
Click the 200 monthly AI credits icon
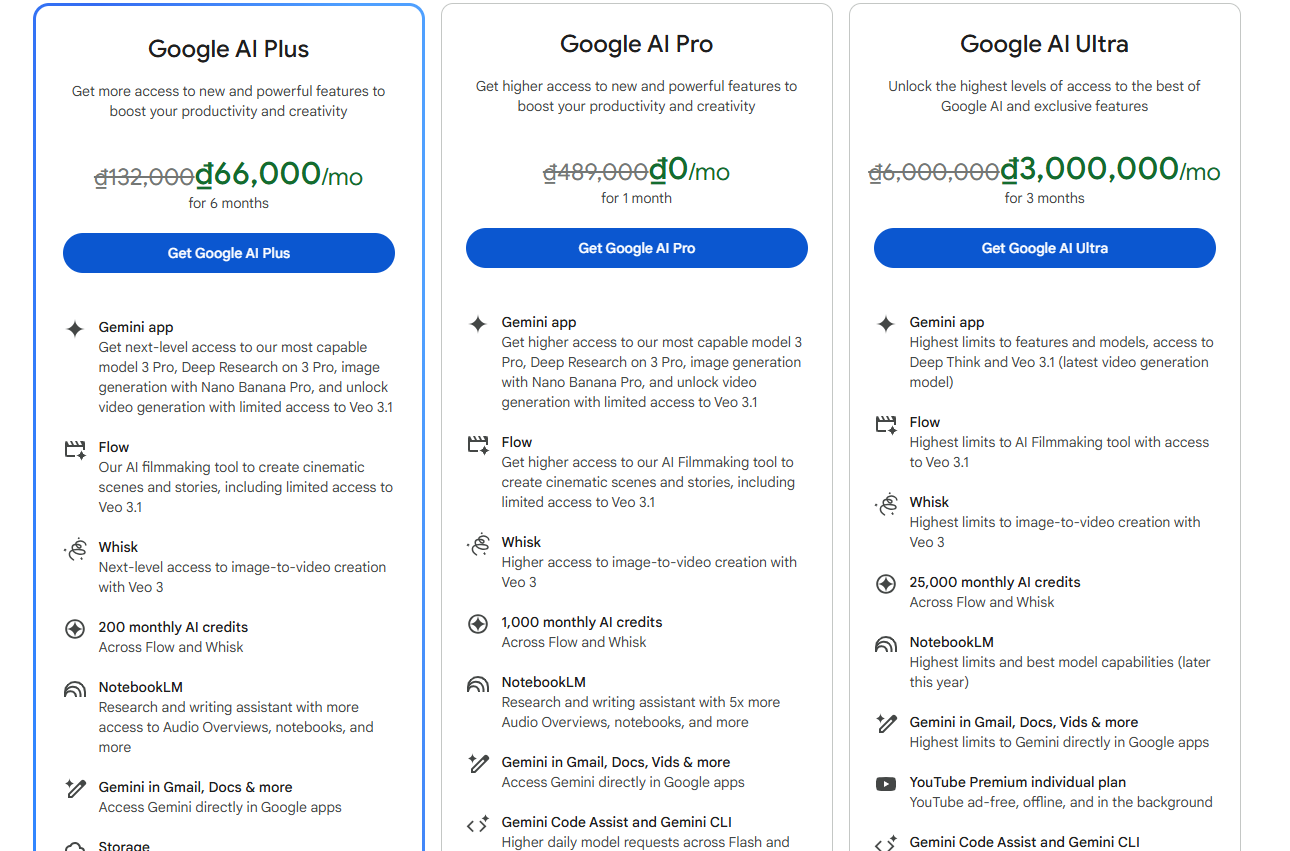(x=75, y=629)
